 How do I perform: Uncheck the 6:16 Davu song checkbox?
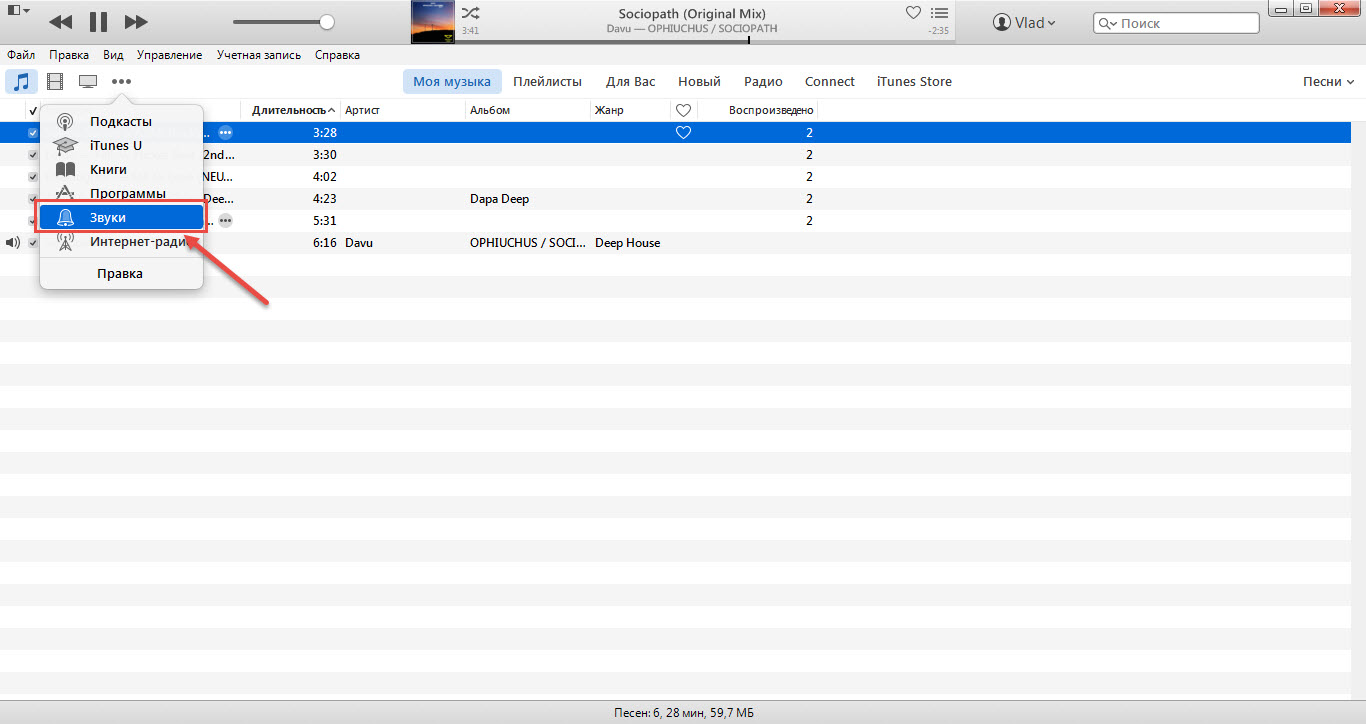point(33,242)
